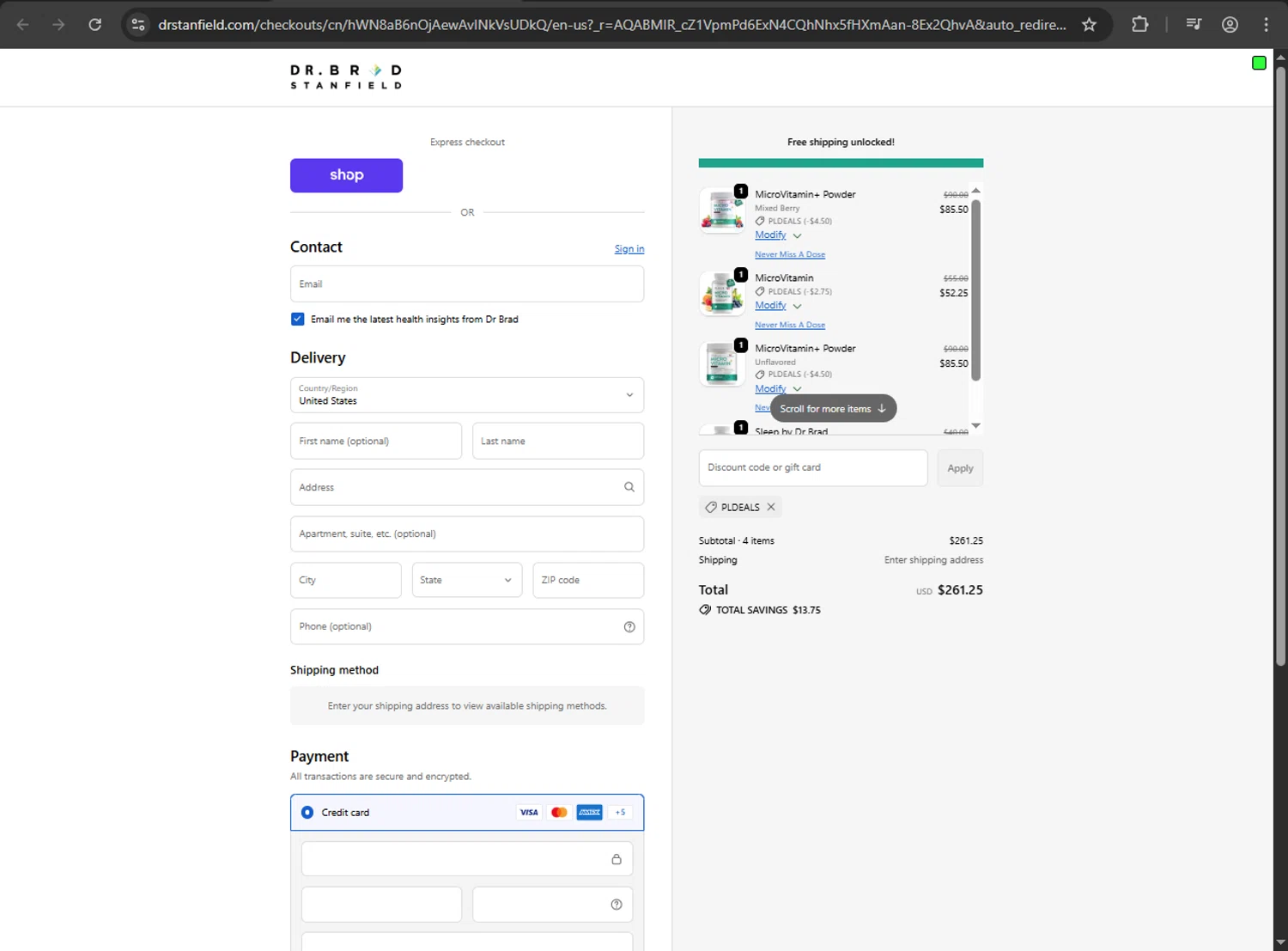Screen dimensions: 1288x951
Task: Click the "Enter shipping address" shipping note
Action: (933, 560)
